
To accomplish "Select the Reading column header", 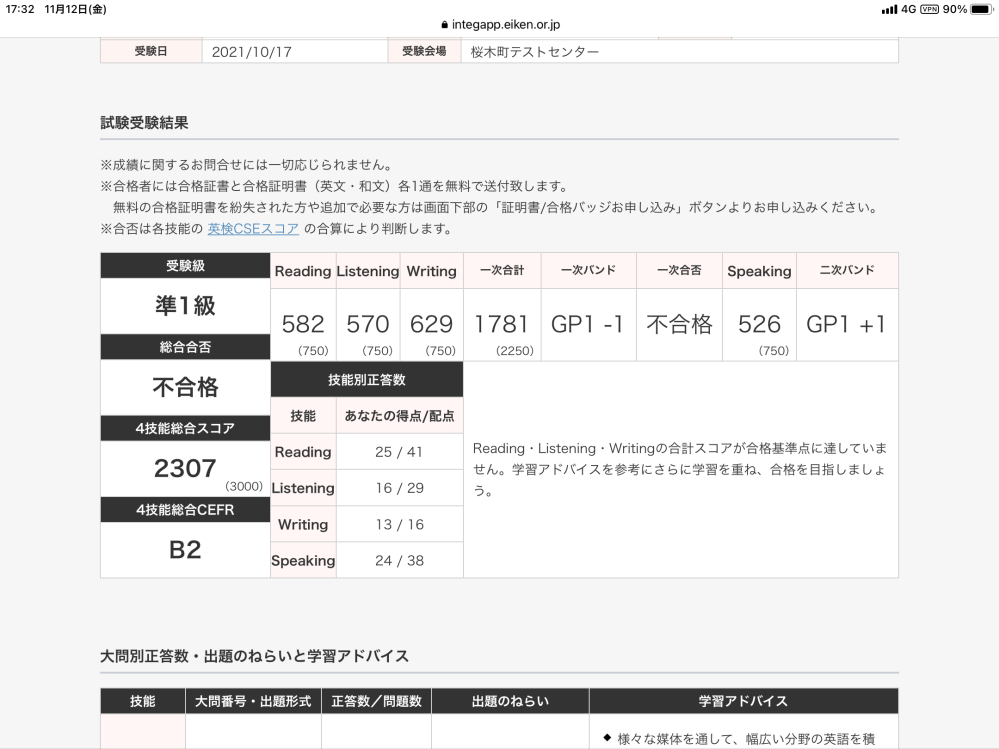I will [303, 270].
